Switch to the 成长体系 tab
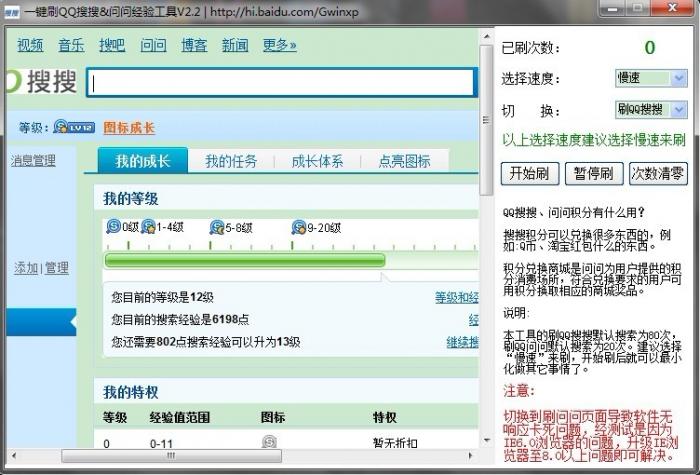 [x=317, y=161]
